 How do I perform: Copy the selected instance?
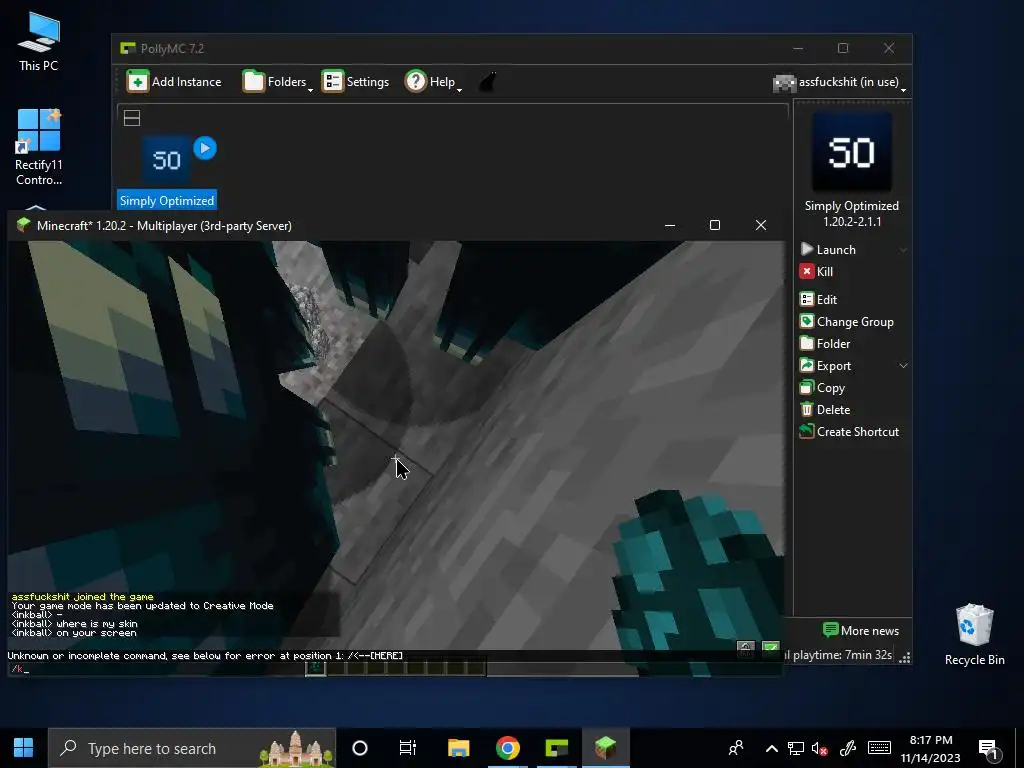822,388
